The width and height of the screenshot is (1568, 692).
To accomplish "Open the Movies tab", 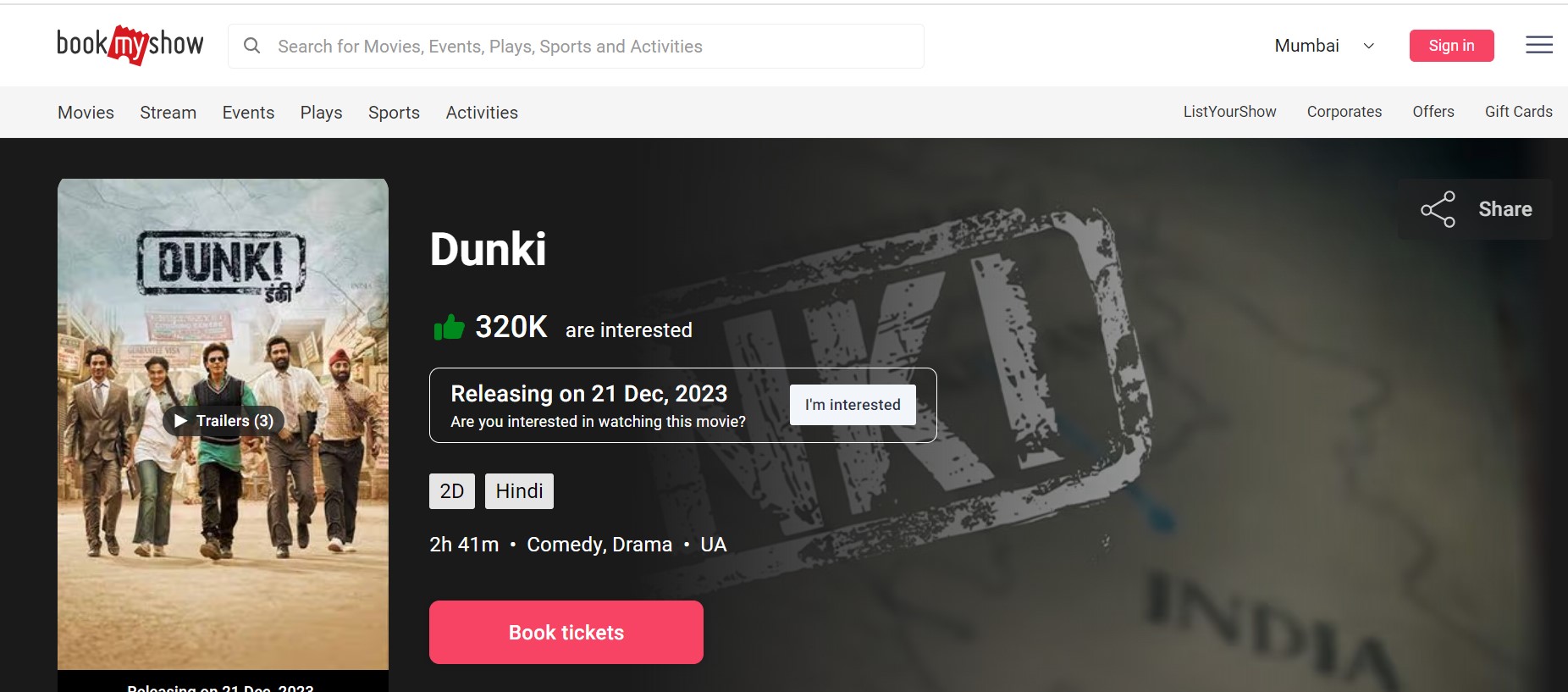I will (x=86, y=113).
